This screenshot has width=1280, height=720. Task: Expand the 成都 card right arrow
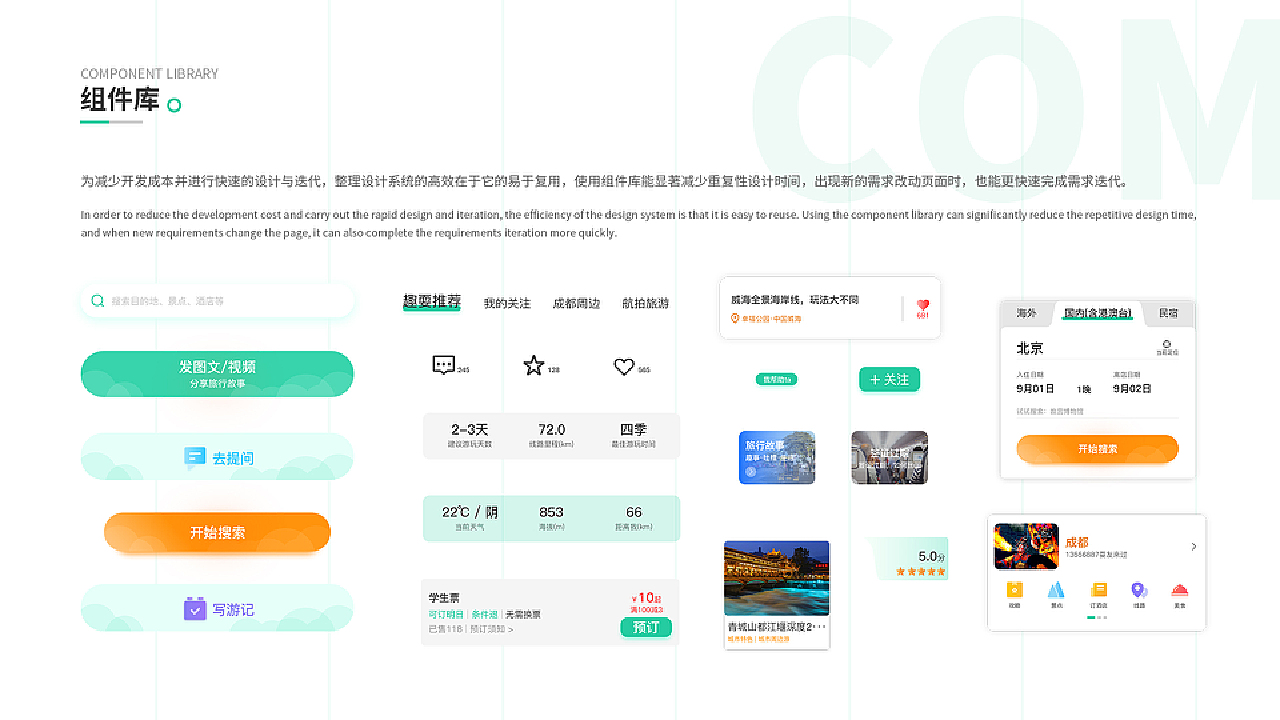tap(1193, 547)
